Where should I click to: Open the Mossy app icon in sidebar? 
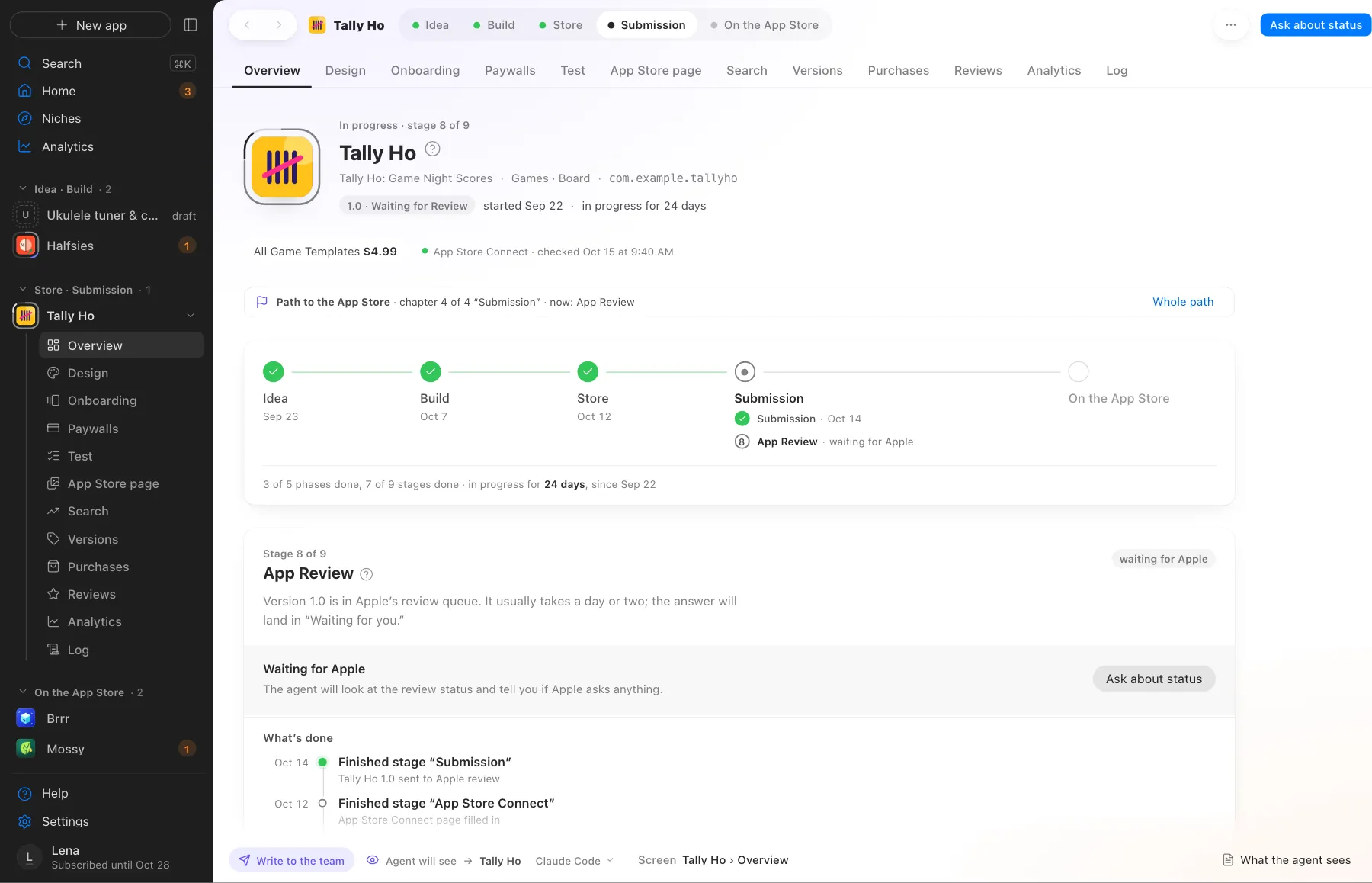(x=26, y=749)
